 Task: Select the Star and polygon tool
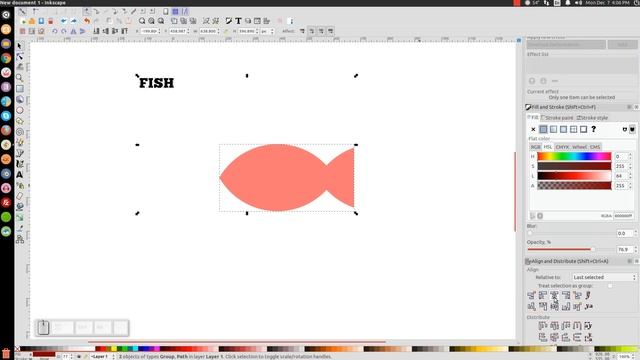coord(20,121)
